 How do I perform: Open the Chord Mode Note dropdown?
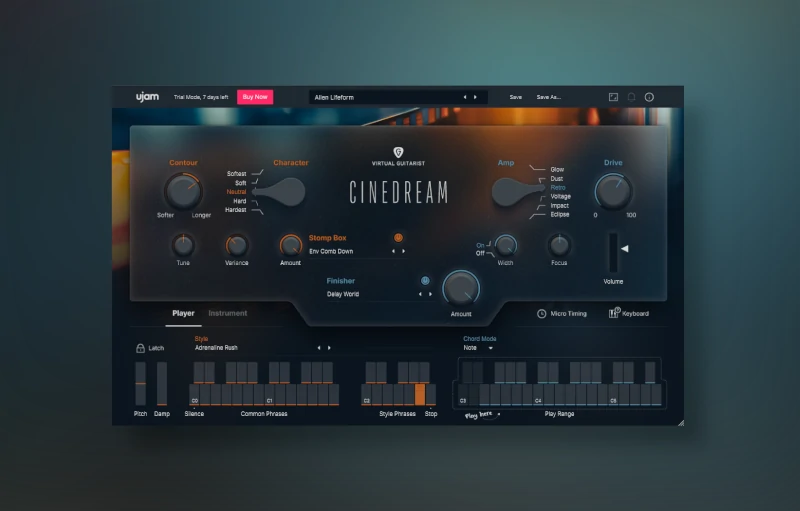[478, 348]
